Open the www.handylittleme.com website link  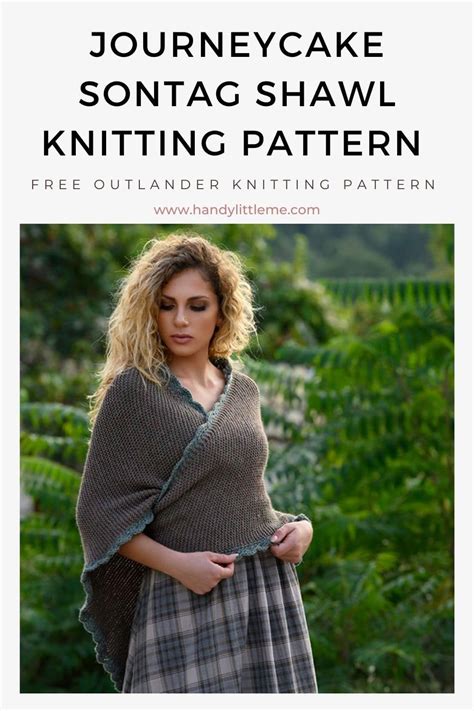[x=236, y=210]
